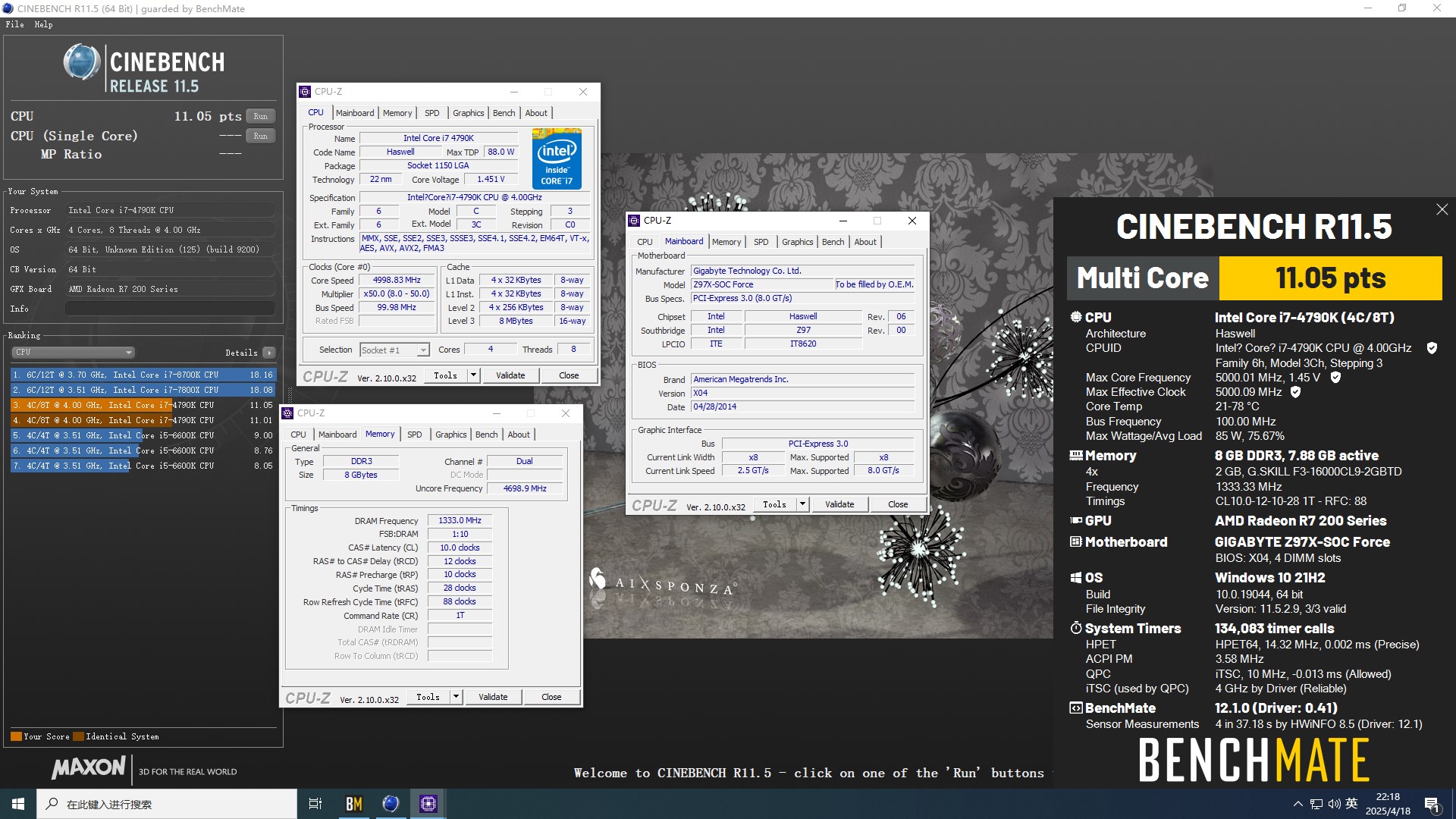Open Tools dropdown arrow in CPU-Z CPU window
Viewport: 1456px width, 819px height.
[x=473, y=375]
